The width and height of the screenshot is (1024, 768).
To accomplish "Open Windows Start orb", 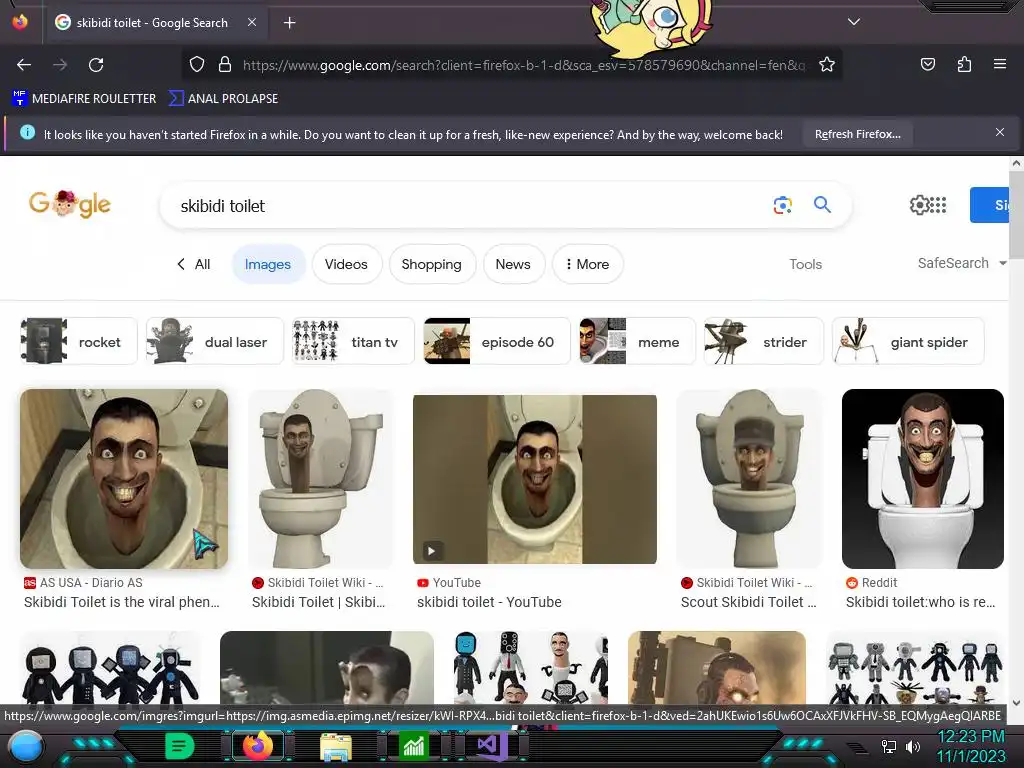I will tap(26, 747).
